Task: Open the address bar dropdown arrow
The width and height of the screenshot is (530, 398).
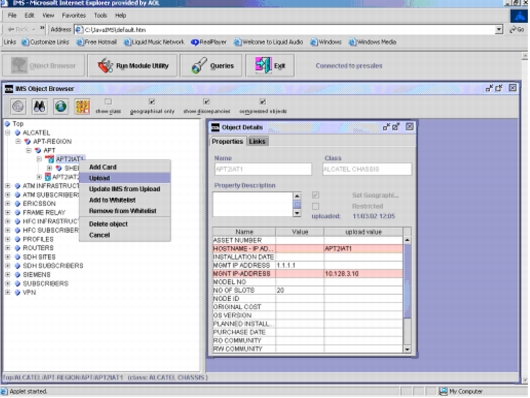Action: click(499, 30)
